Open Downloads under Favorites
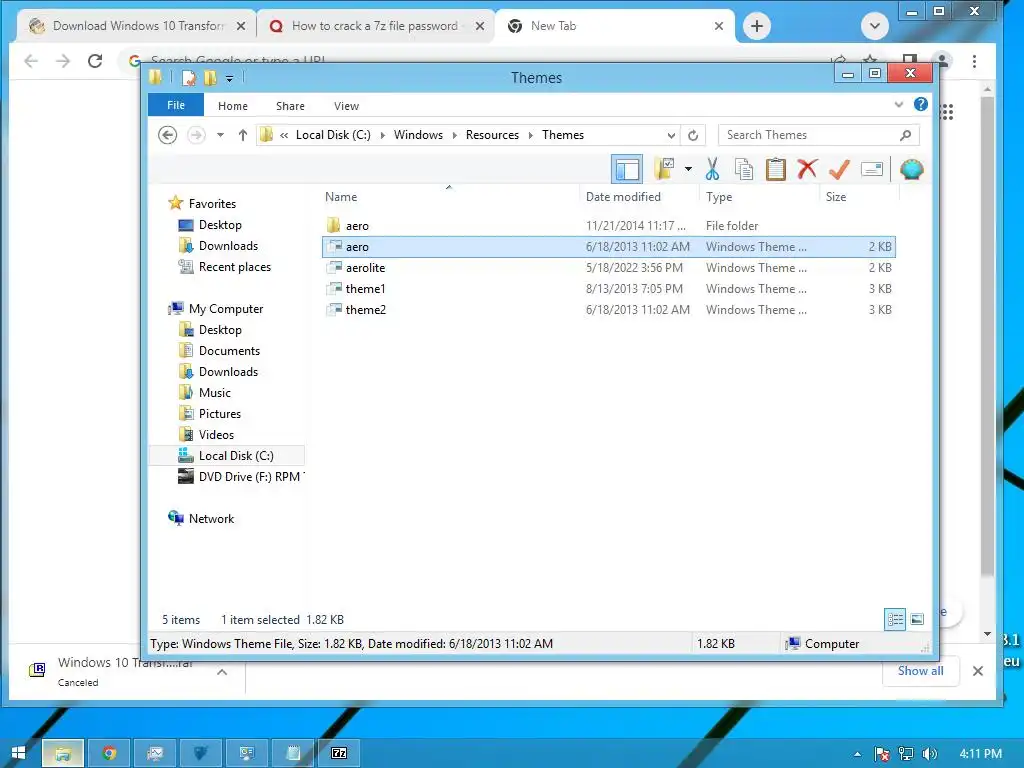Screen dimensions: 1024x768 coord(228,246)
